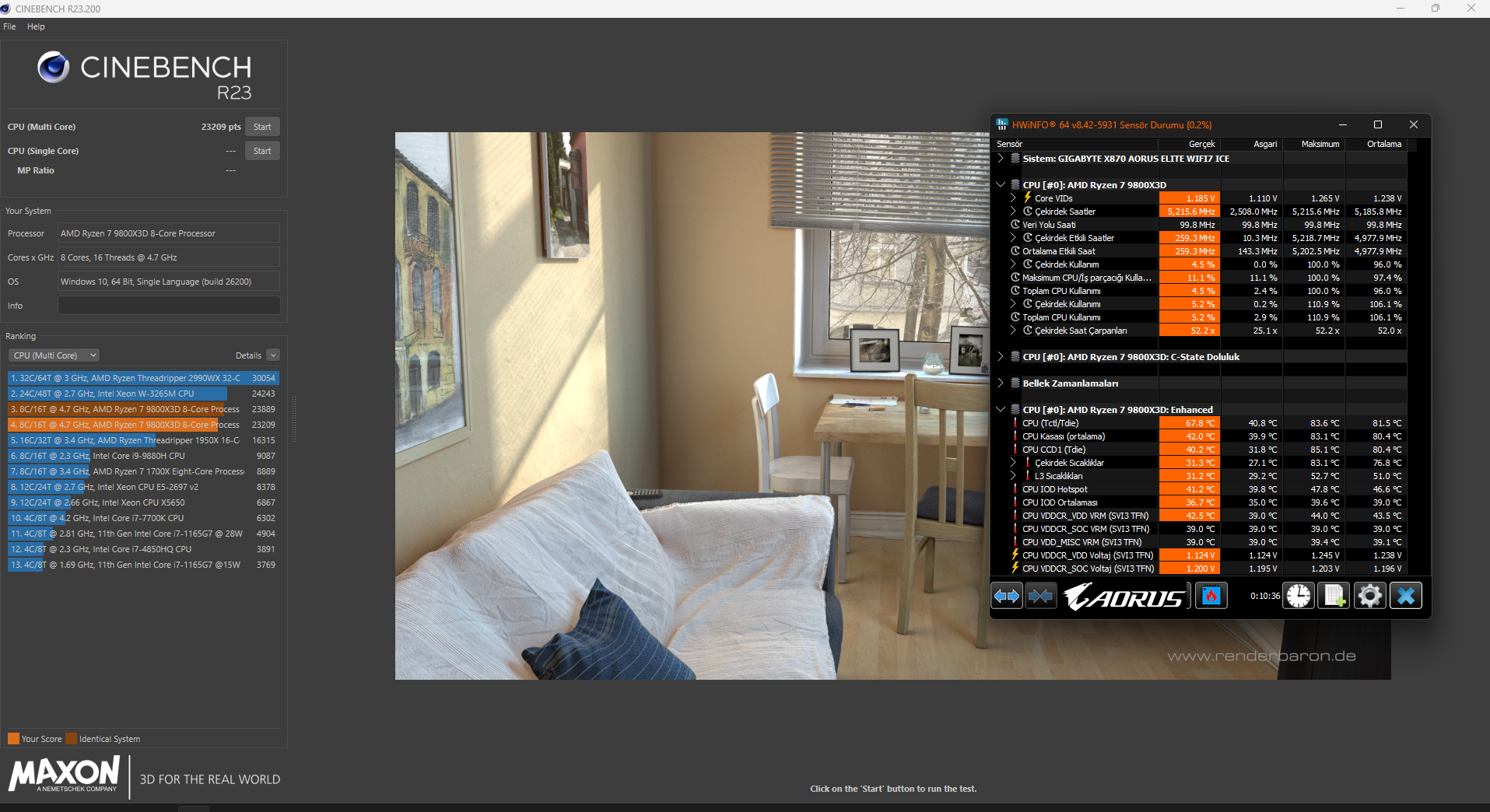Expand the Çekirdek Etkili Saatler row
Screen dimensions: 1490x812
[x=1013, y=238]
